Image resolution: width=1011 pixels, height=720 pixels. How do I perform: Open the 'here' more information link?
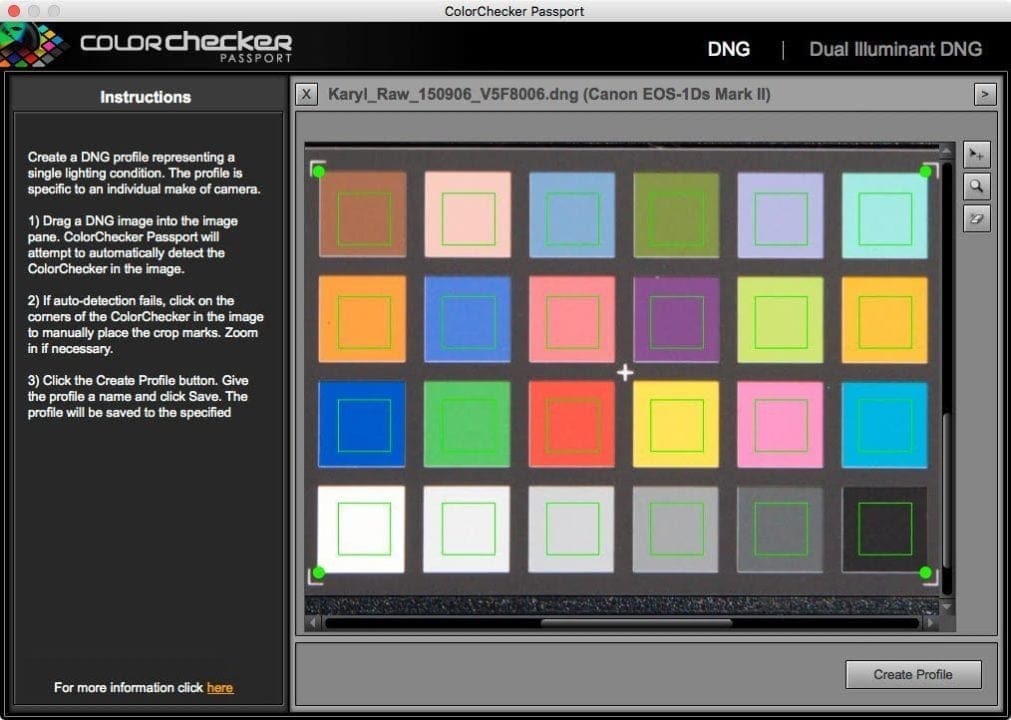[x=220, y=688]
